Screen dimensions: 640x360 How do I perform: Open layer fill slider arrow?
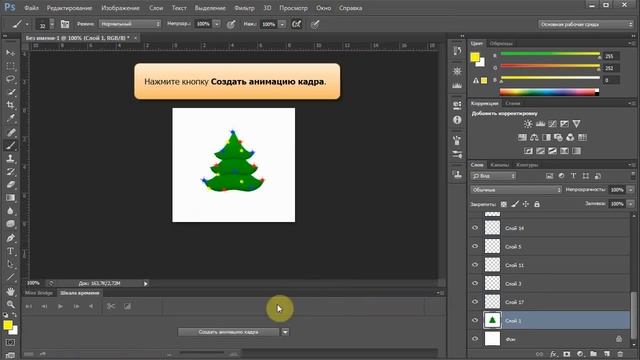click(631, 204)
